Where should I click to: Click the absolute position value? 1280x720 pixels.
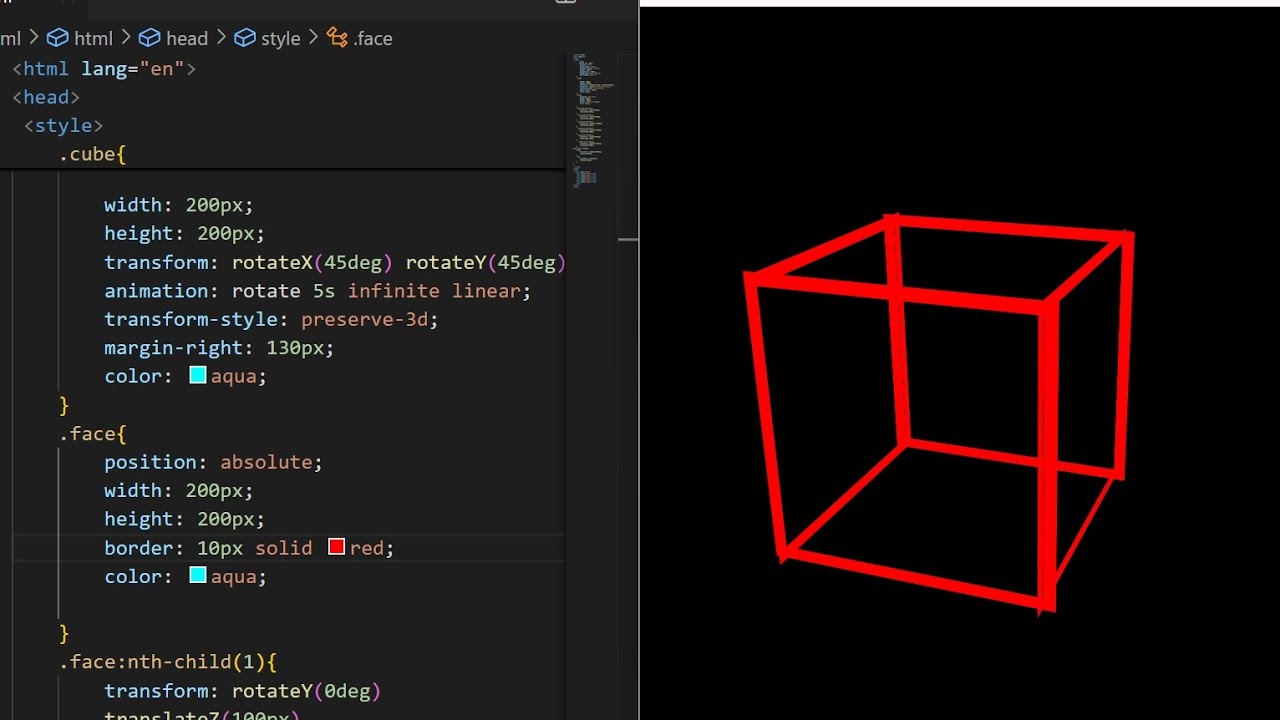point(266,462)
